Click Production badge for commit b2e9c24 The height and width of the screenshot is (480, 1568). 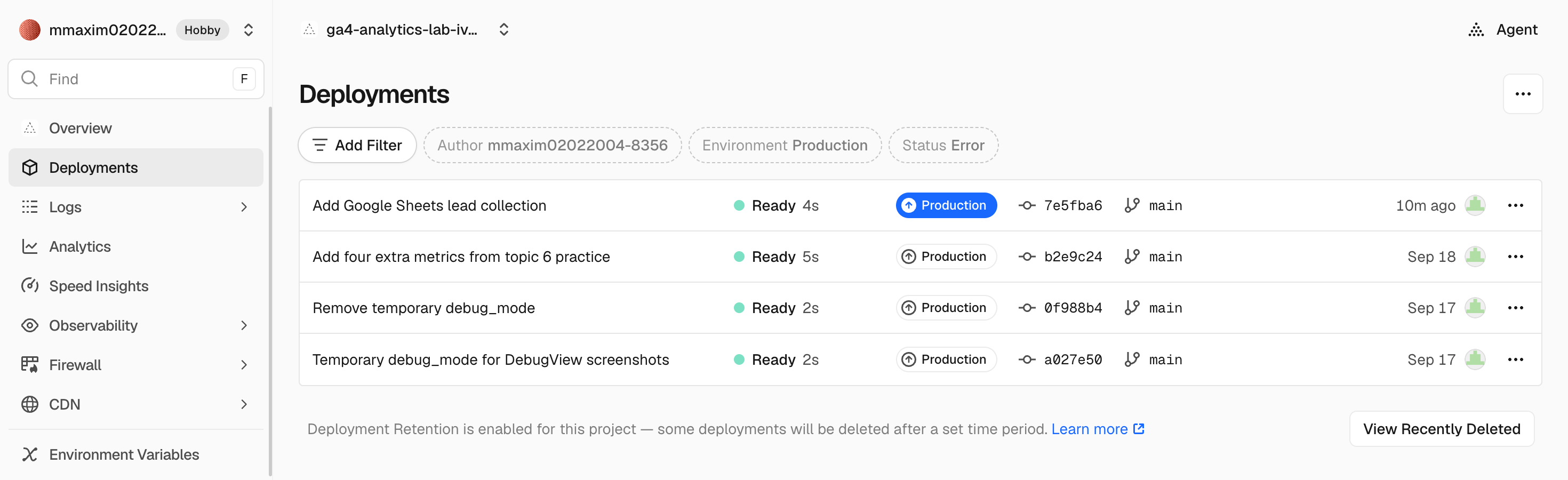point(946,257)
